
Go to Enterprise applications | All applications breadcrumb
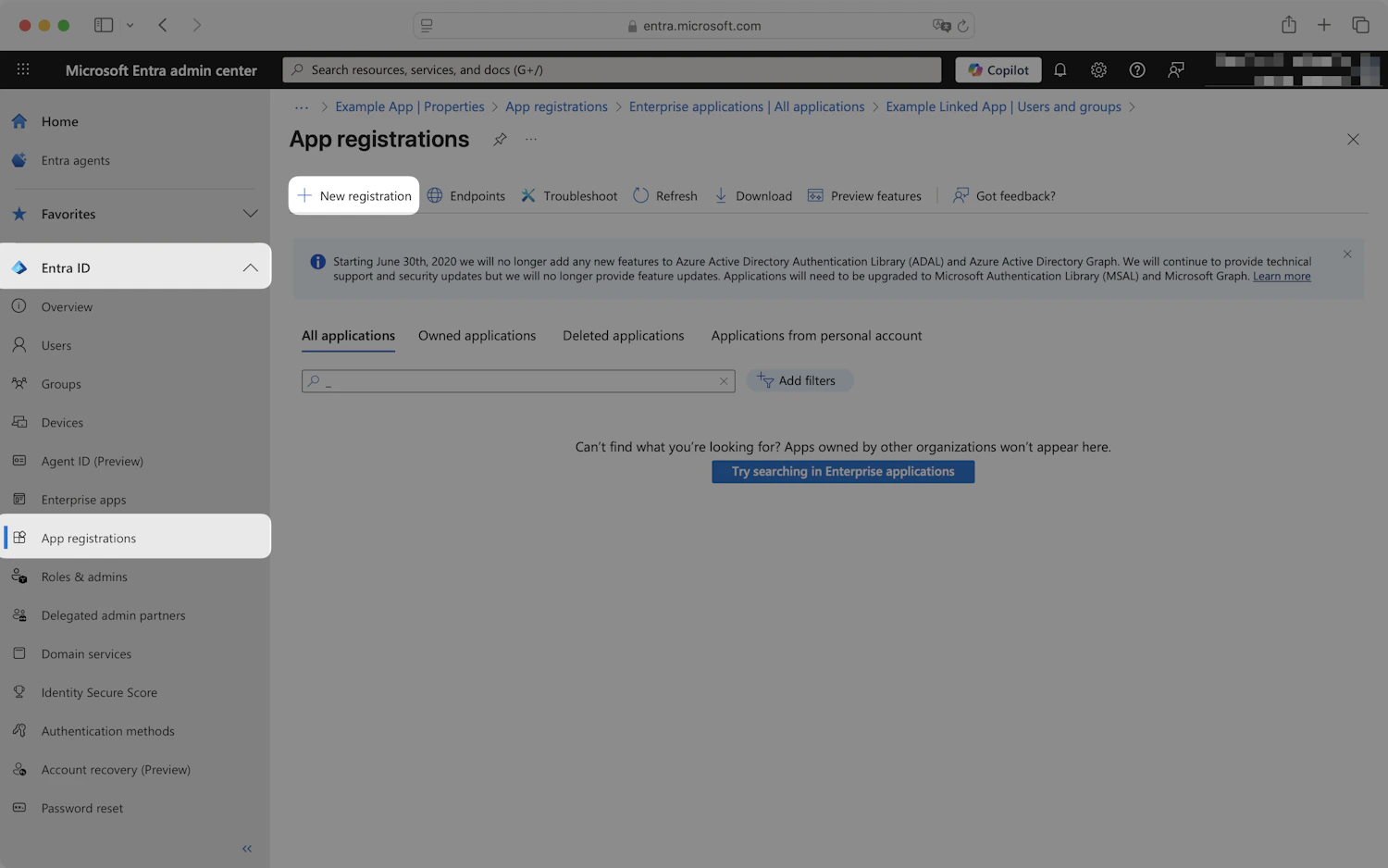747,107
